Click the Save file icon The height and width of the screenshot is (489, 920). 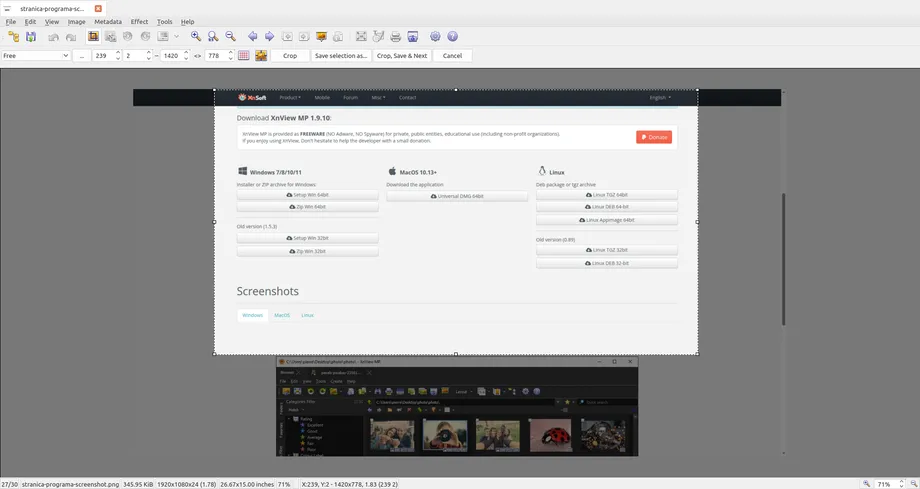pos(31,36)
